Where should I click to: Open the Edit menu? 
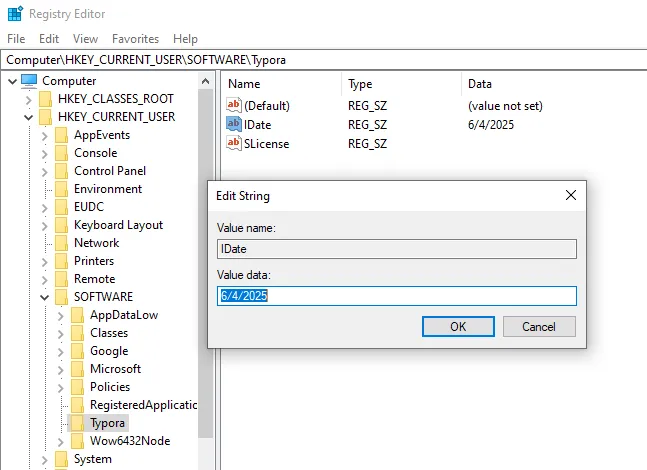point(49,39)
